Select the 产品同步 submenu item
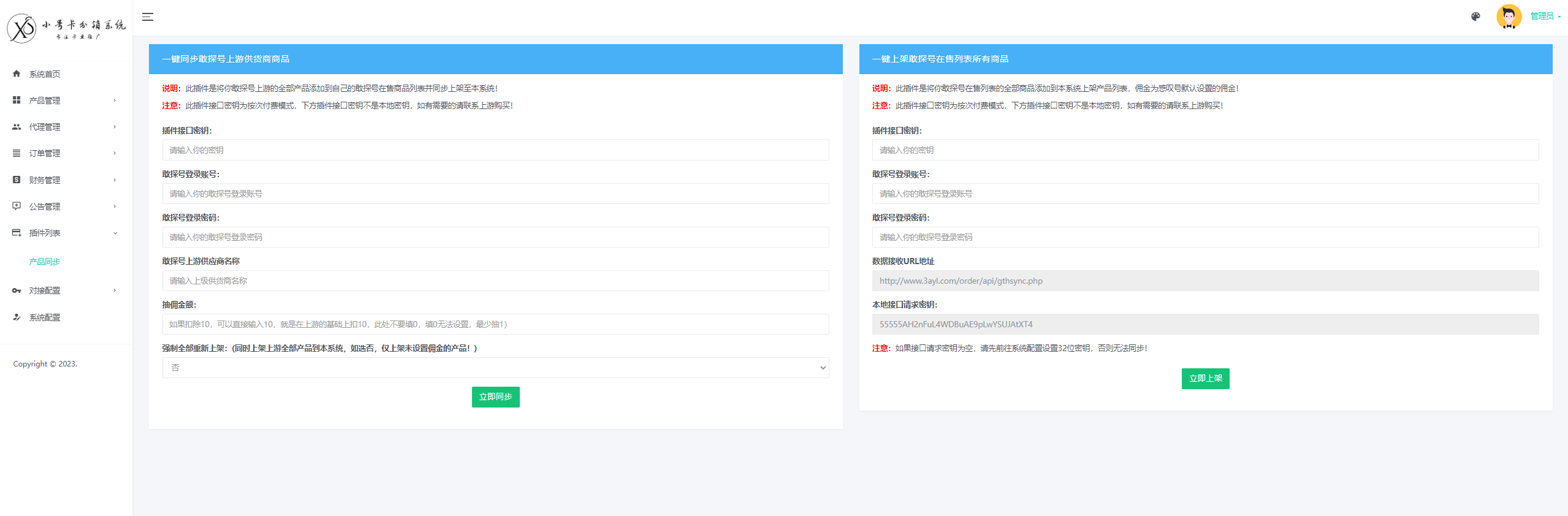Image resolution: width=1568 pixels, height=516 pixels. [x=45, y=262]
